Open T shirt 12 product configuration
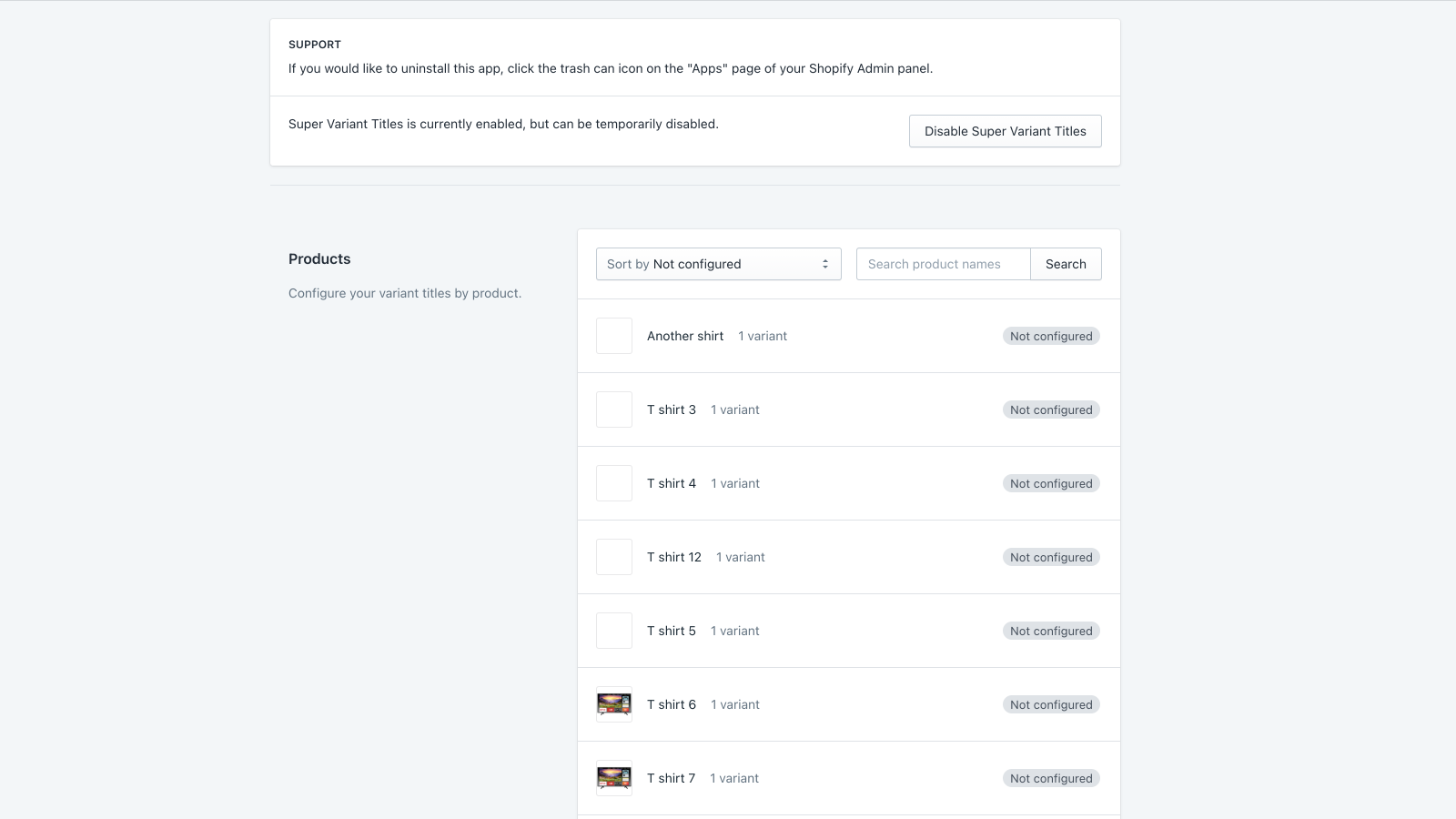Image resolution: width=1456 pixels, height=819 pixels. (x=849, y=557)
